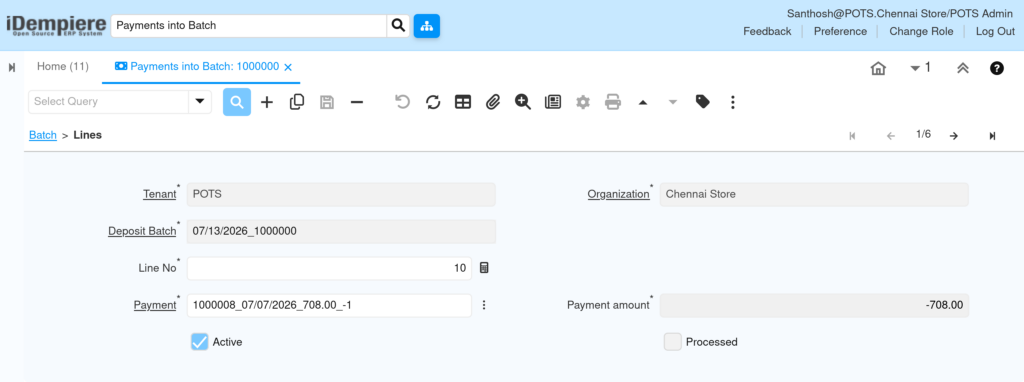Click the Zoom Across icon
Image resolution: width=1024 pixels, height=382 pixels.
pos(522,102)
